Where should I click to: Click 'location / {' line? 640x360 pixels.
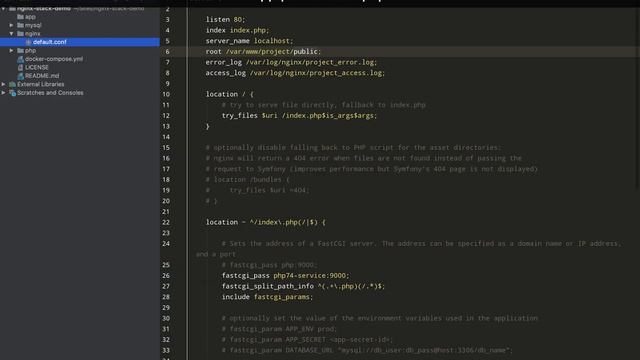coord(229,94)
